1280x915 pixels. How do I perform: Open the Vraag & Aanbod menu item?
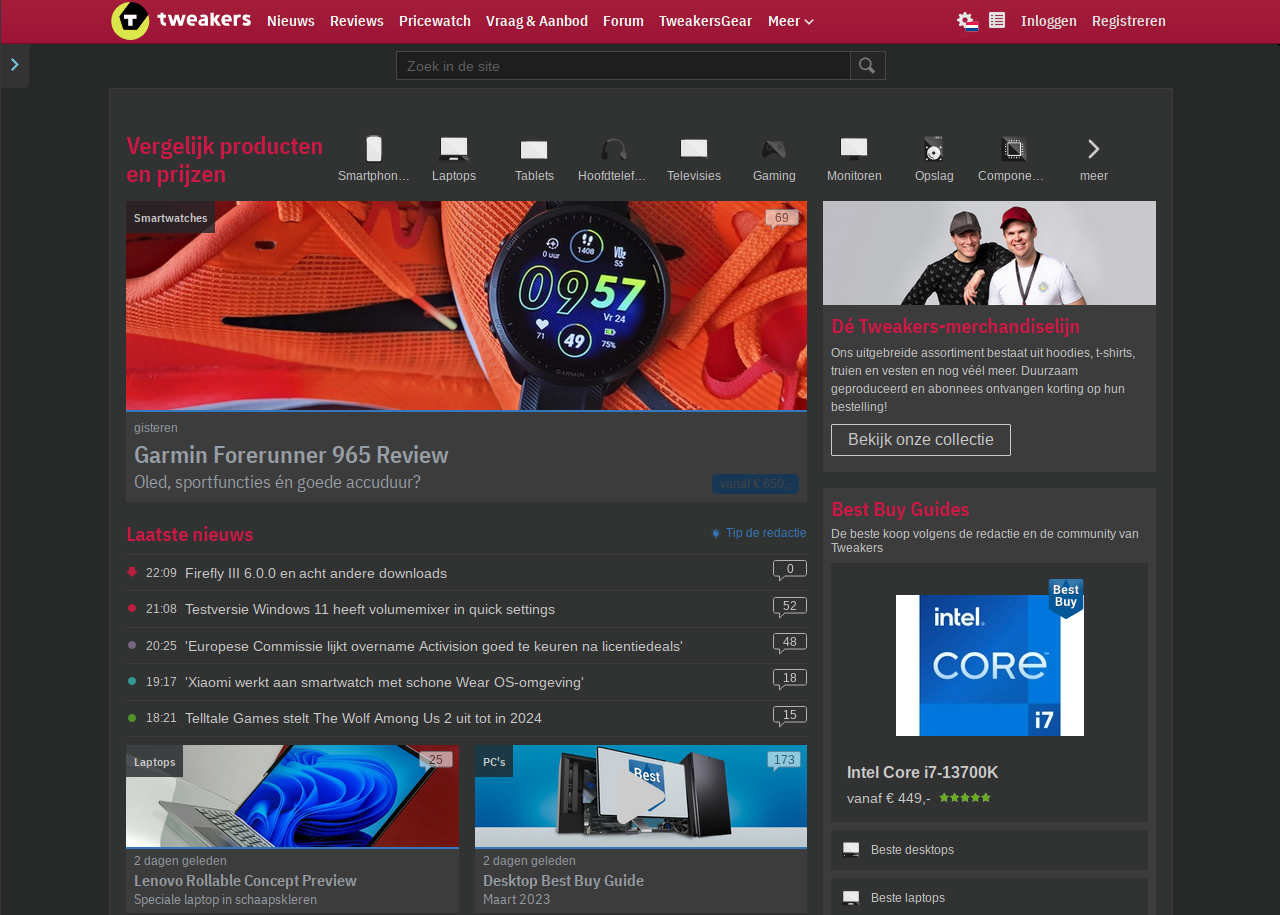pos(537,21)
